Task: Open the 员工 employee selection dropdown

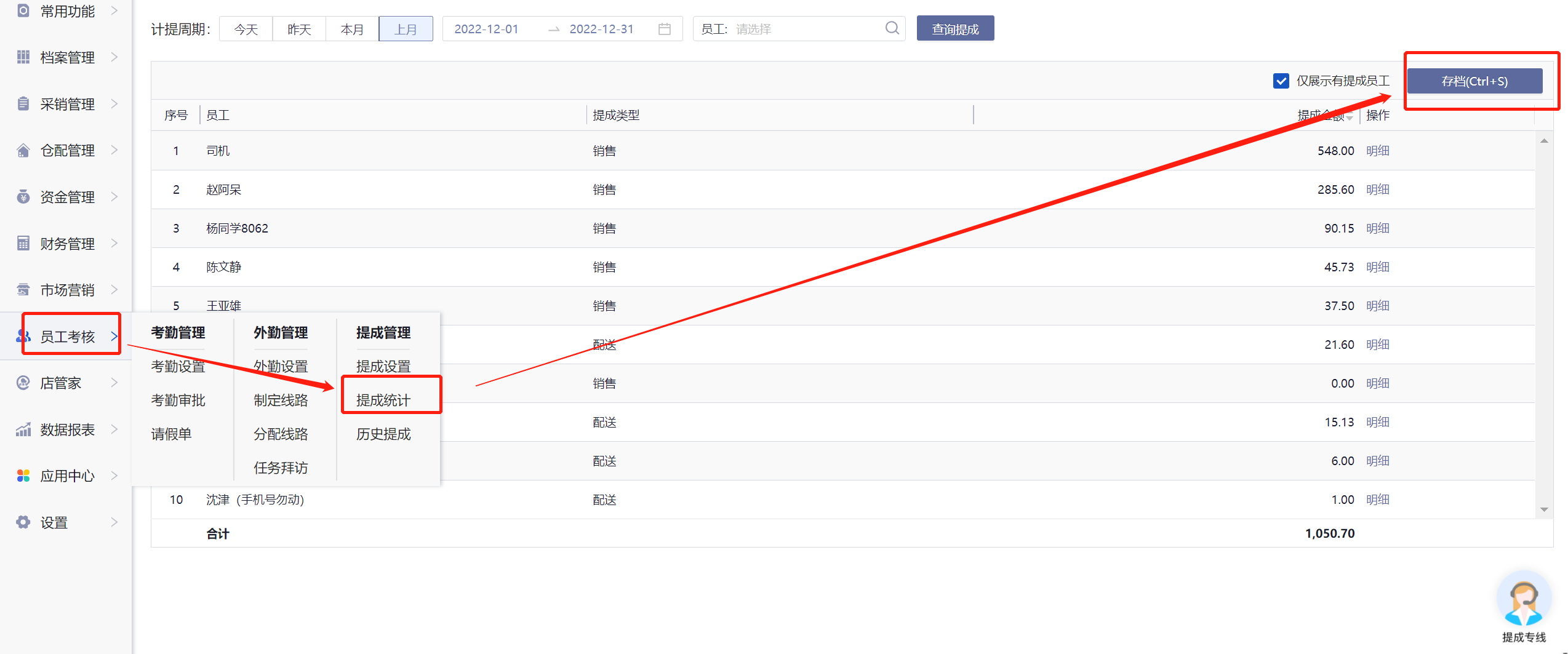Action: pos(799,29)
